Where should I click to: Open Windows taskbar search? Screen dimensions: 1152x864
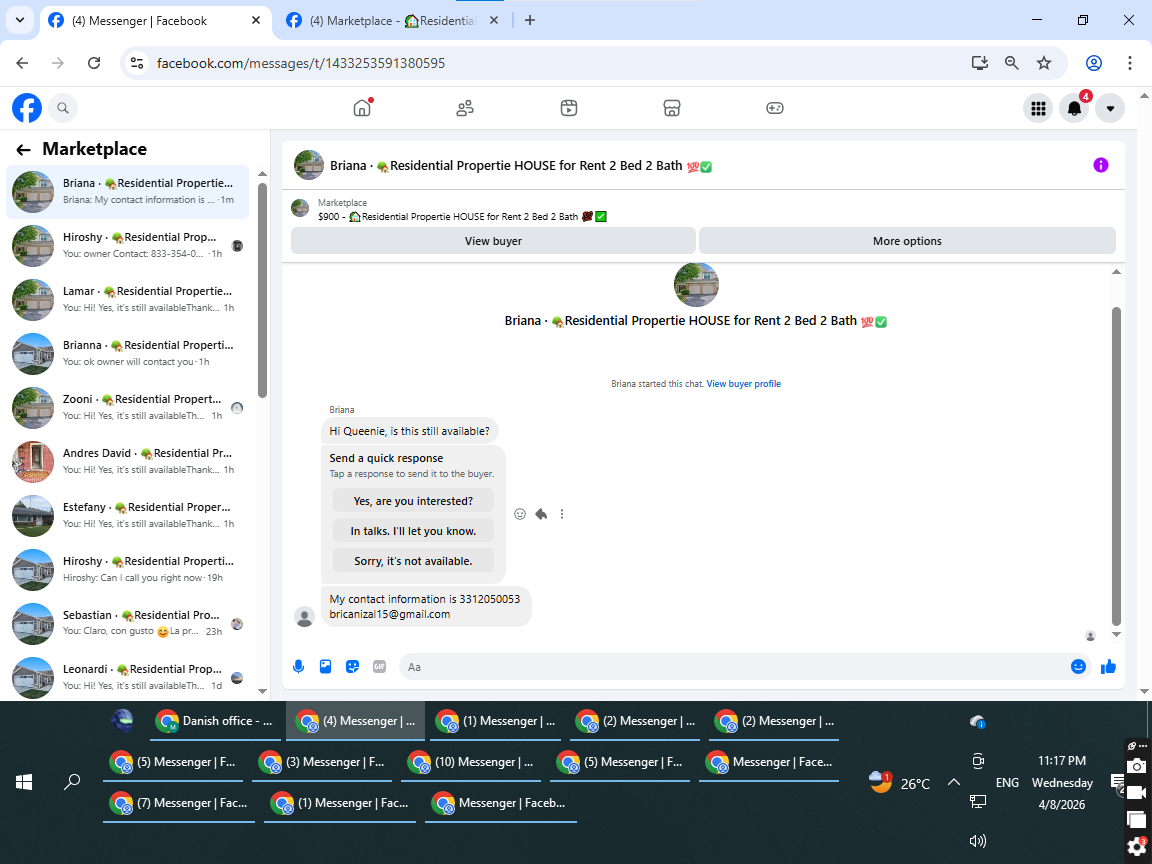[72, 782]
